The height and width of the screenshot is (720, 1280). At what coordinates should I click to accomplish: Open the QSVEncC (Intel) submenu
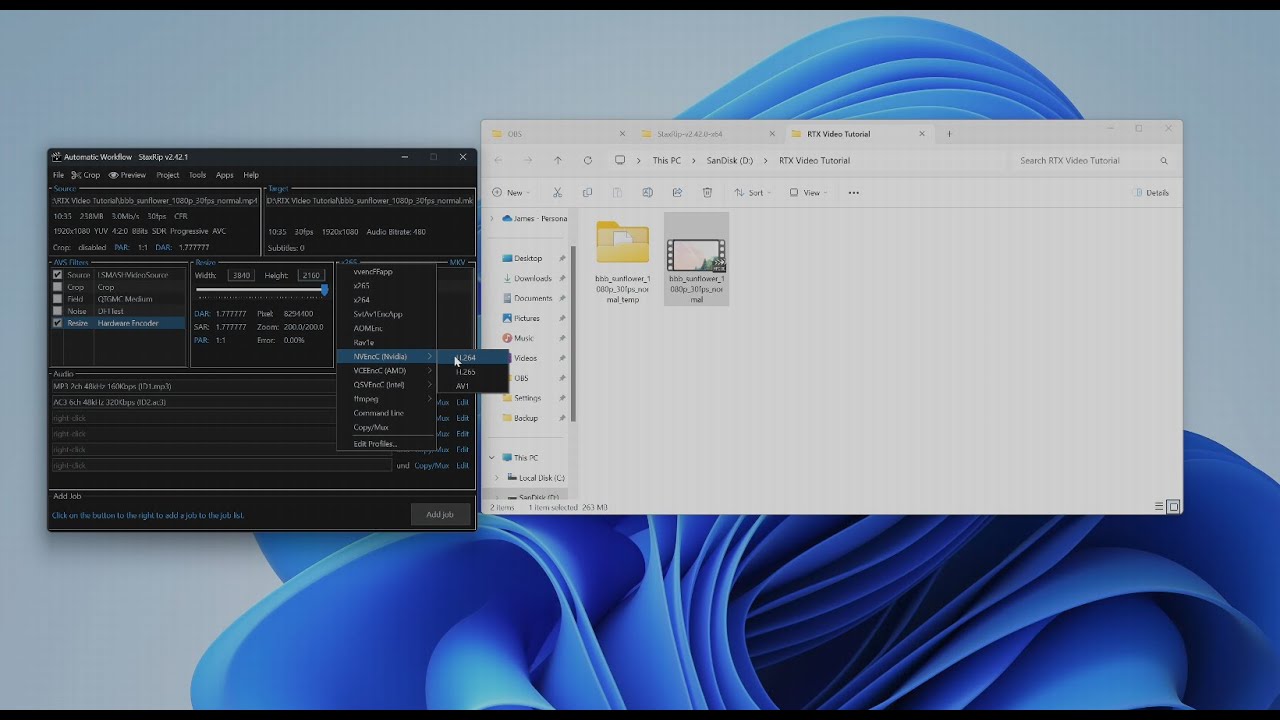point(386,384)
